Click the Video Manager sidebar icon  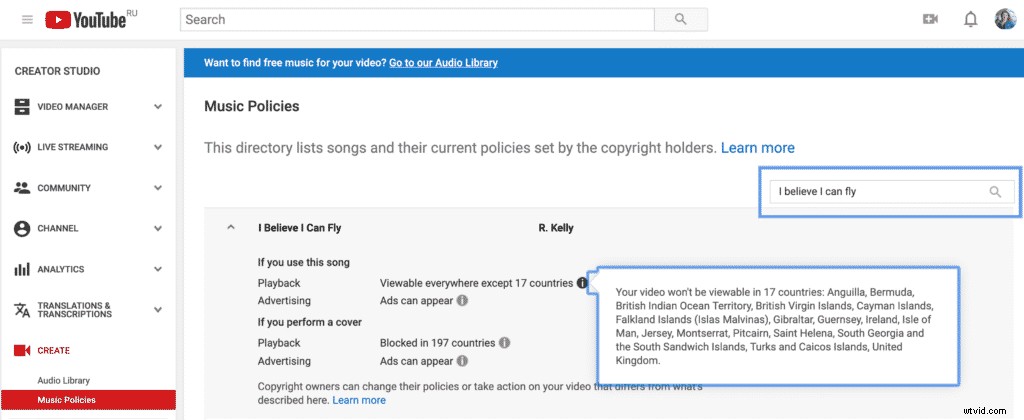(x=22, y=106)
